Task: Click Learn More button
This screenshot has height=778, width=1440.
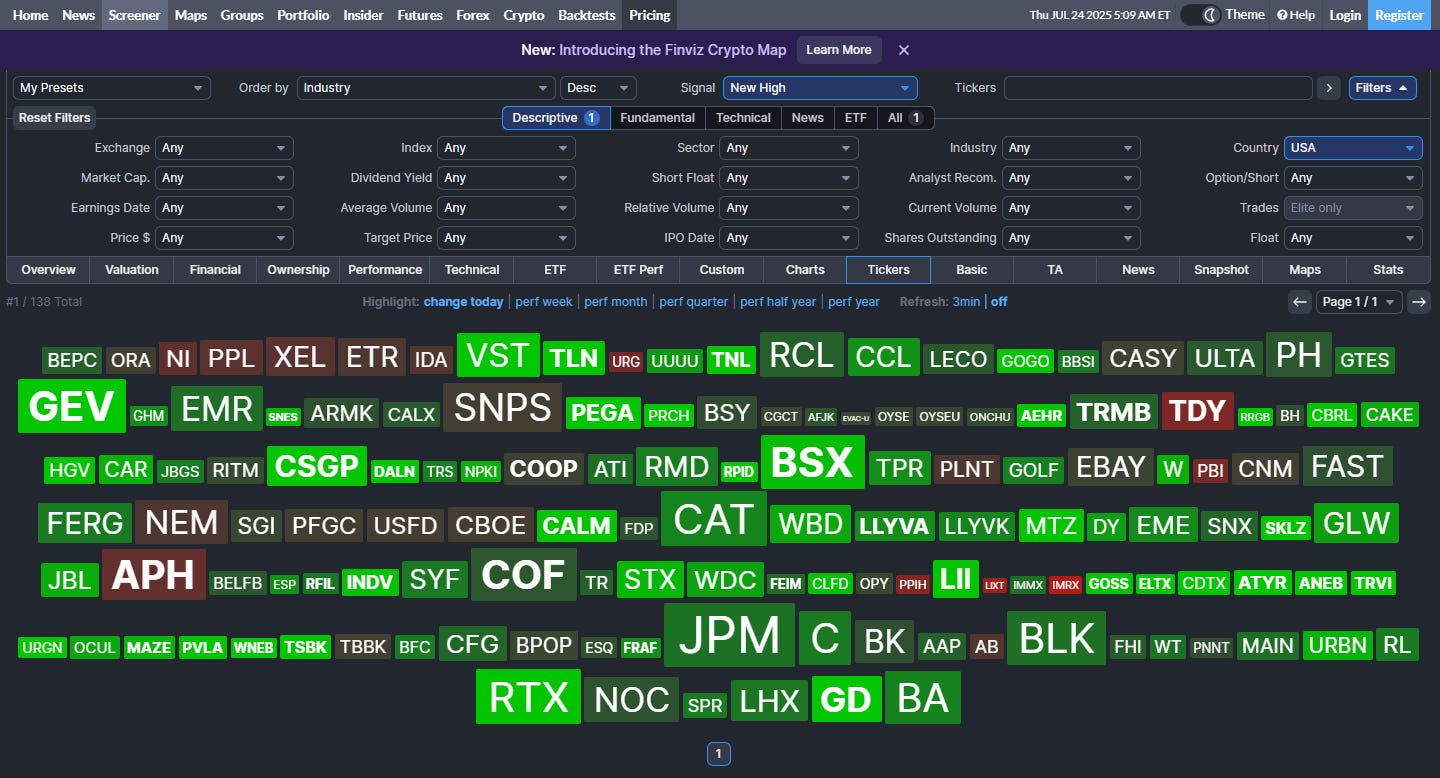Action: coord(839,50)
